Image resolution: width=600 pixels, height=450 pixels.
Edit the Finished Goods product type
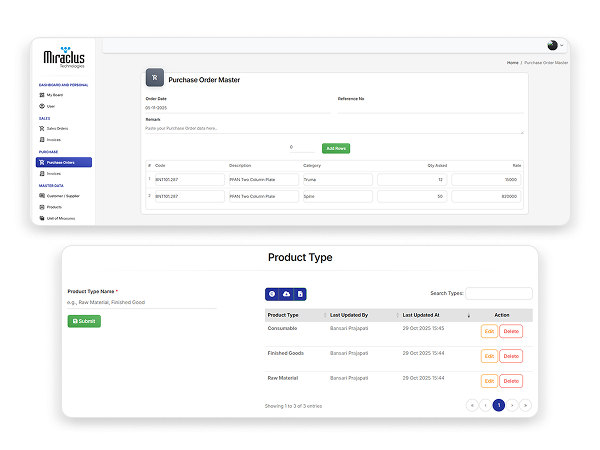[x=489, y=356]
